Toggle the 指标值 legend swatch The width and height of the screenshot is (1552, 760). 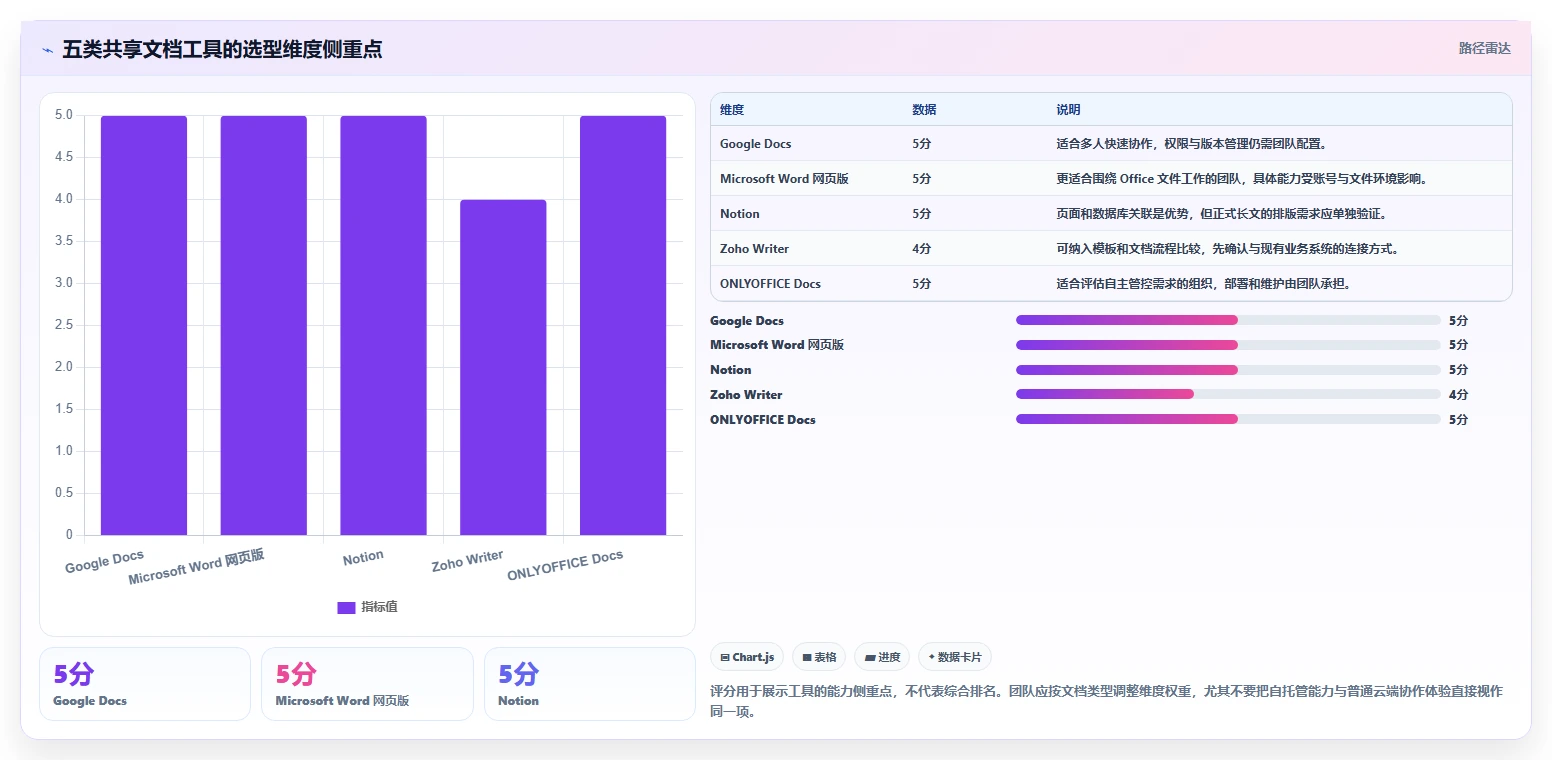tap(346, 607)
